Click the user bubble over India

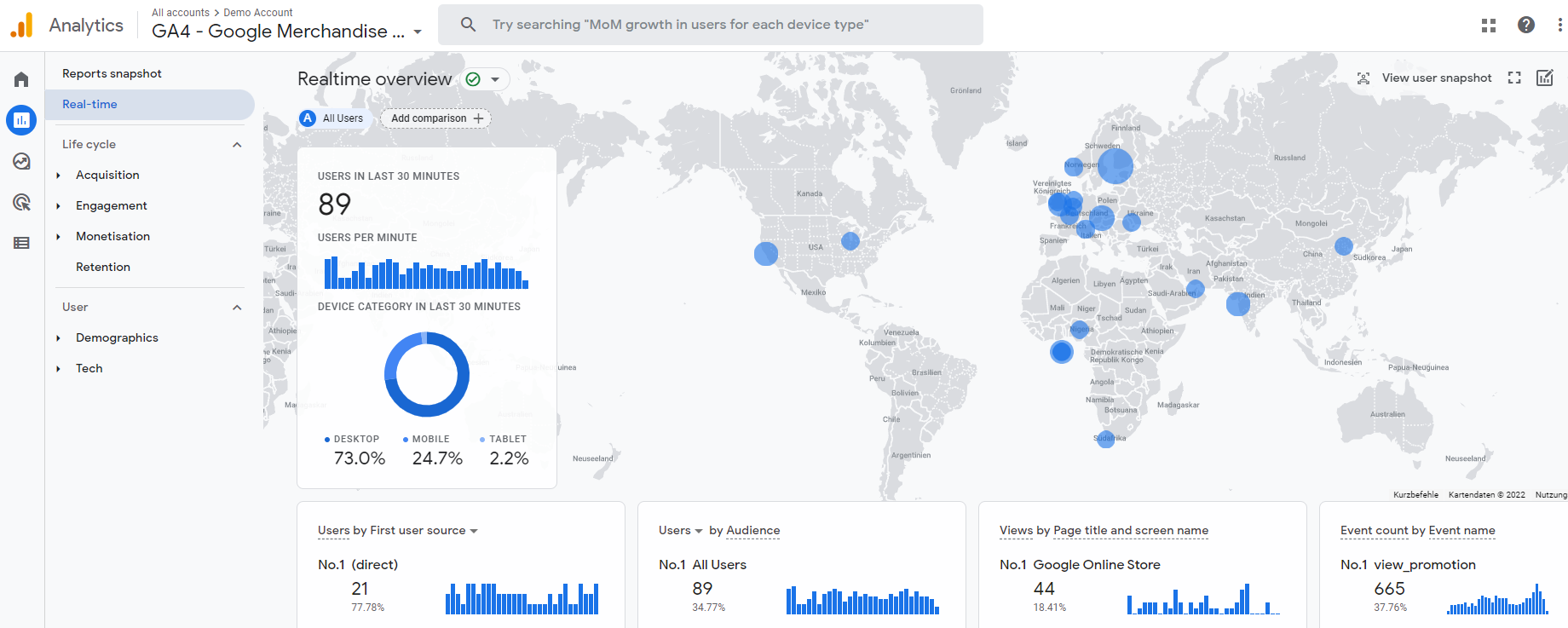point(1238,303)
